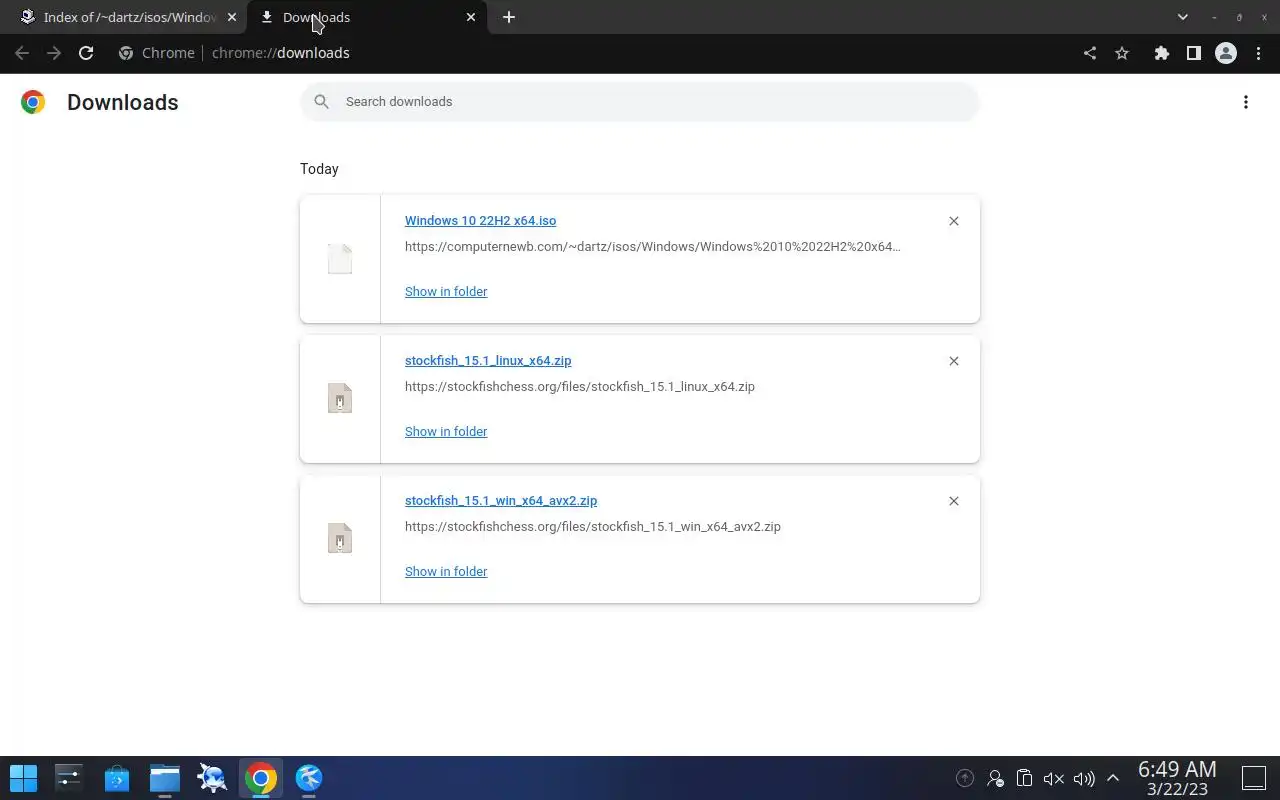Open the speaker volume tray icon

tap(1083, 778)
